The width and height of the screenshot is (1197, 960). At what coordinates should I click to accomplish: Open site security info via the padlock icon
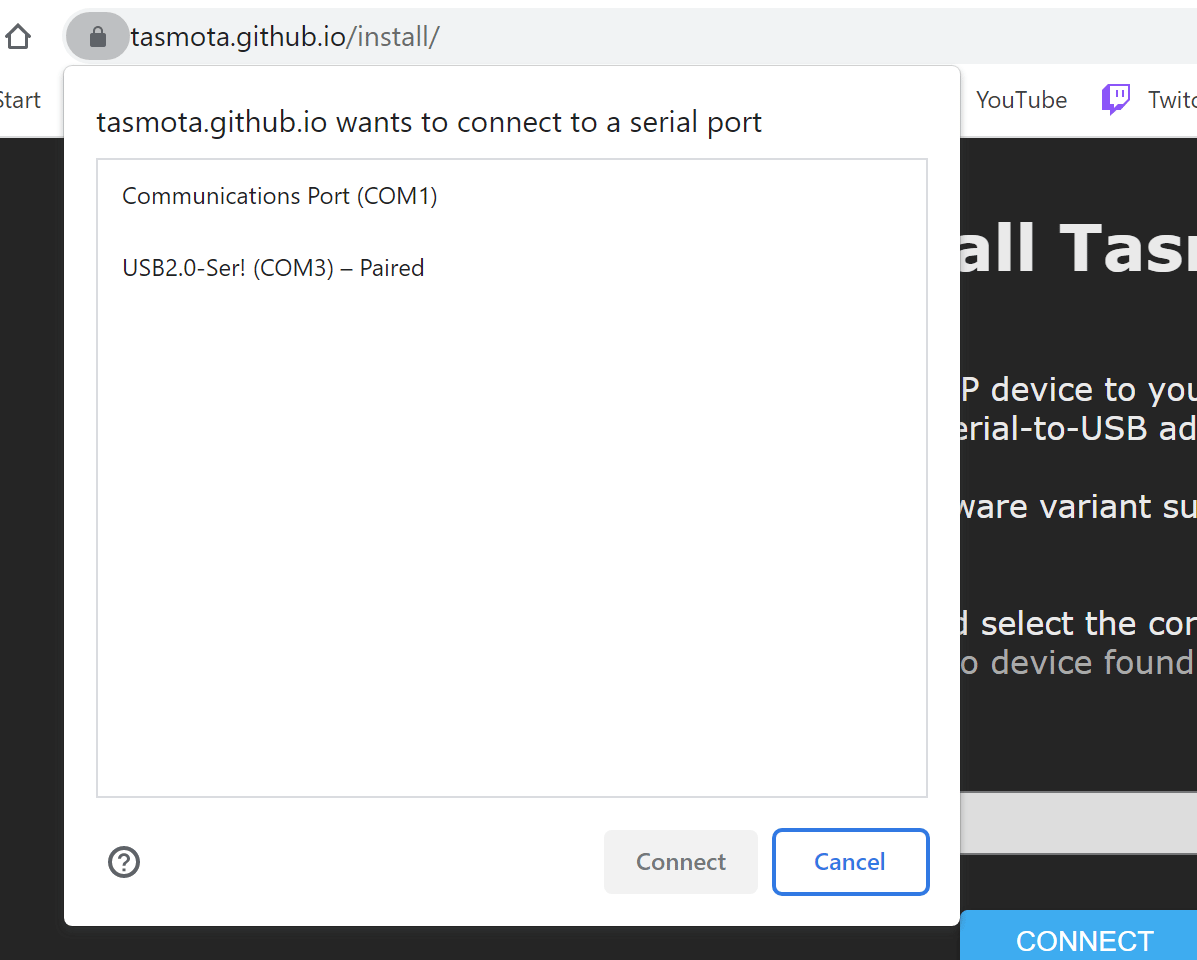tap(97, 36)
